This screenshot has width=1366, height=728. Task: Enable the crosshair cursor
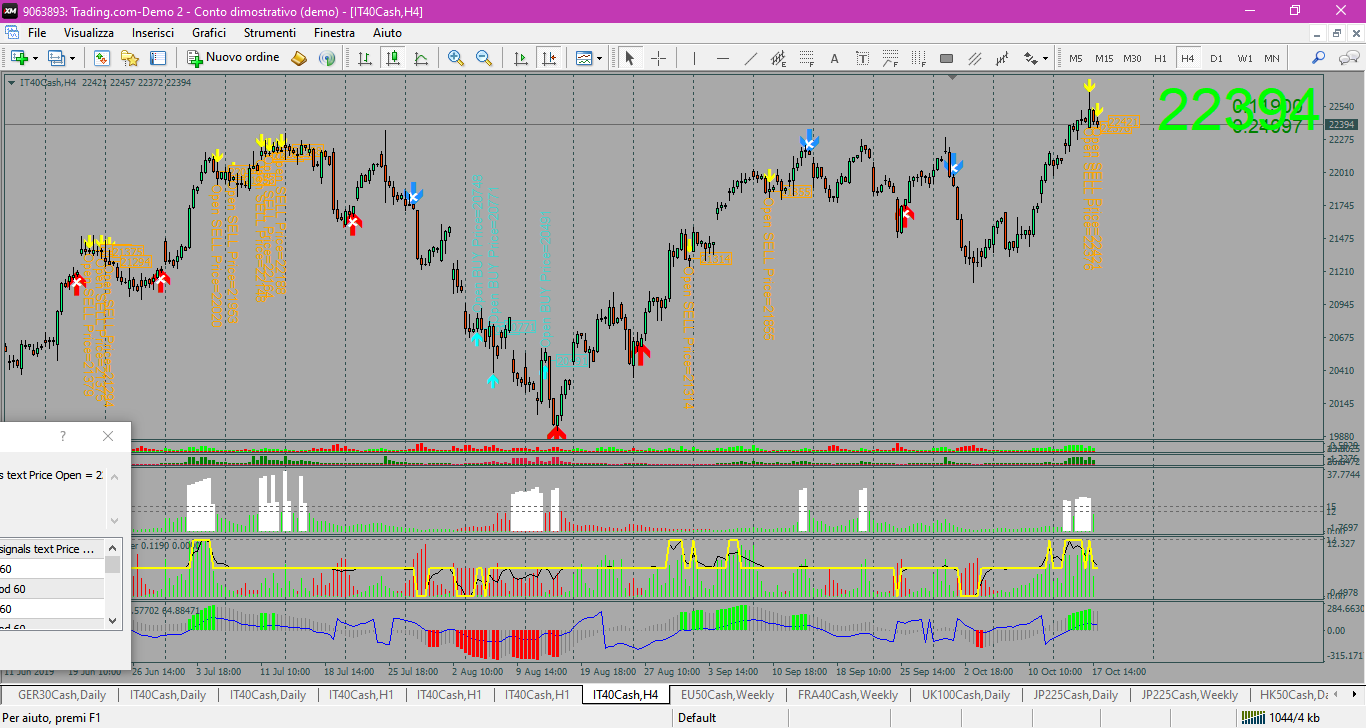[658, 58]
